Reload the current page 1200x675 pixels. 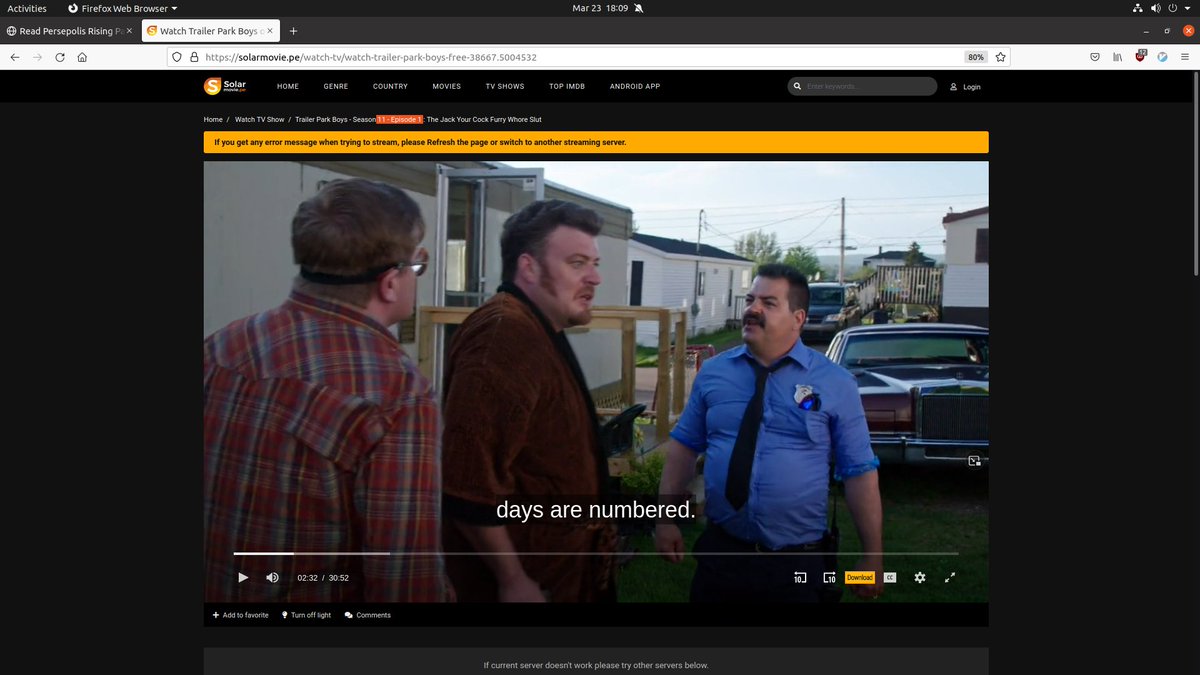click(60, 57)
